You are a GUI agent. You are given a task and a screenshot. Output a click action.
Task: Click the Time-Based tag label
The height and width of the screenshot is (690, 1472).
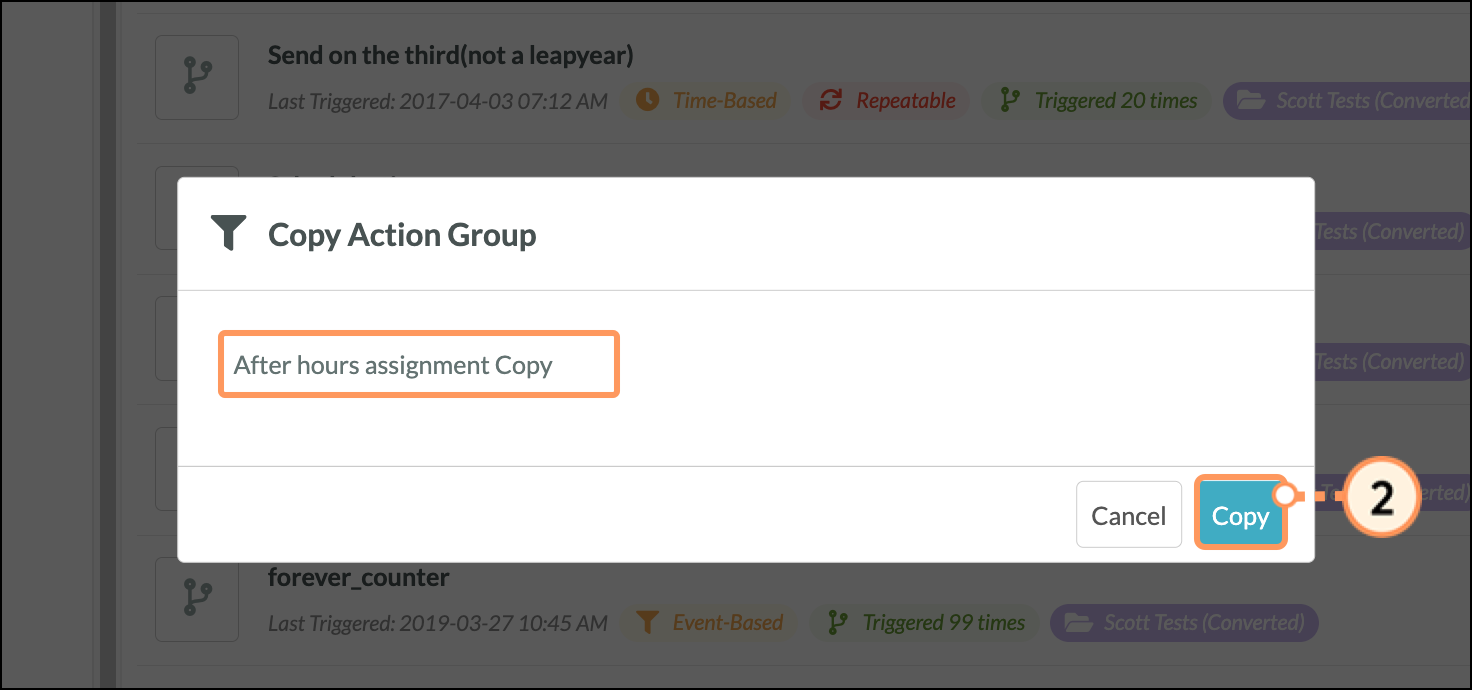[724, 100]
